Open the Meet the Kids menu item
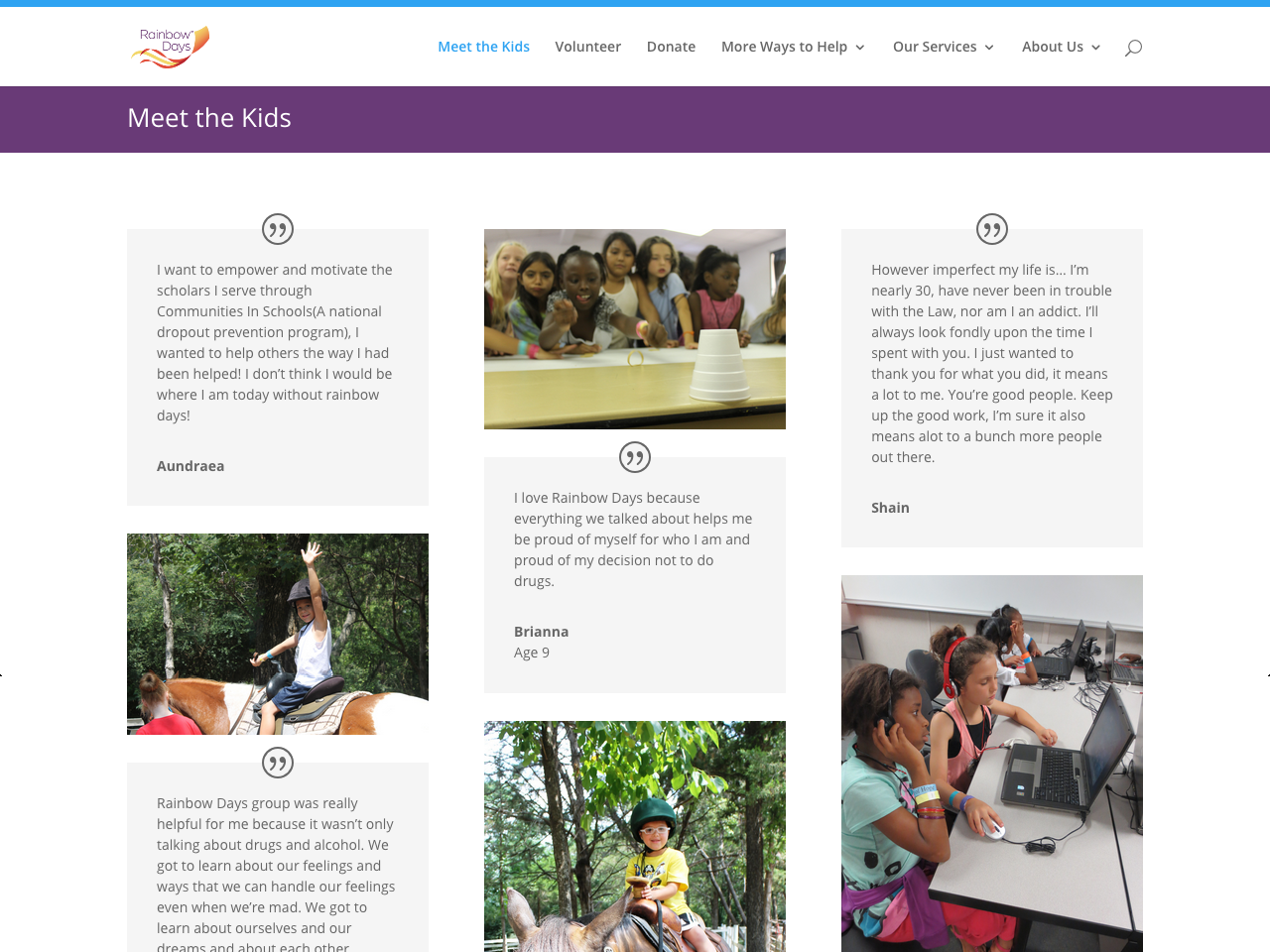This screenshot has width=1270, height=952. coord(483,47)
